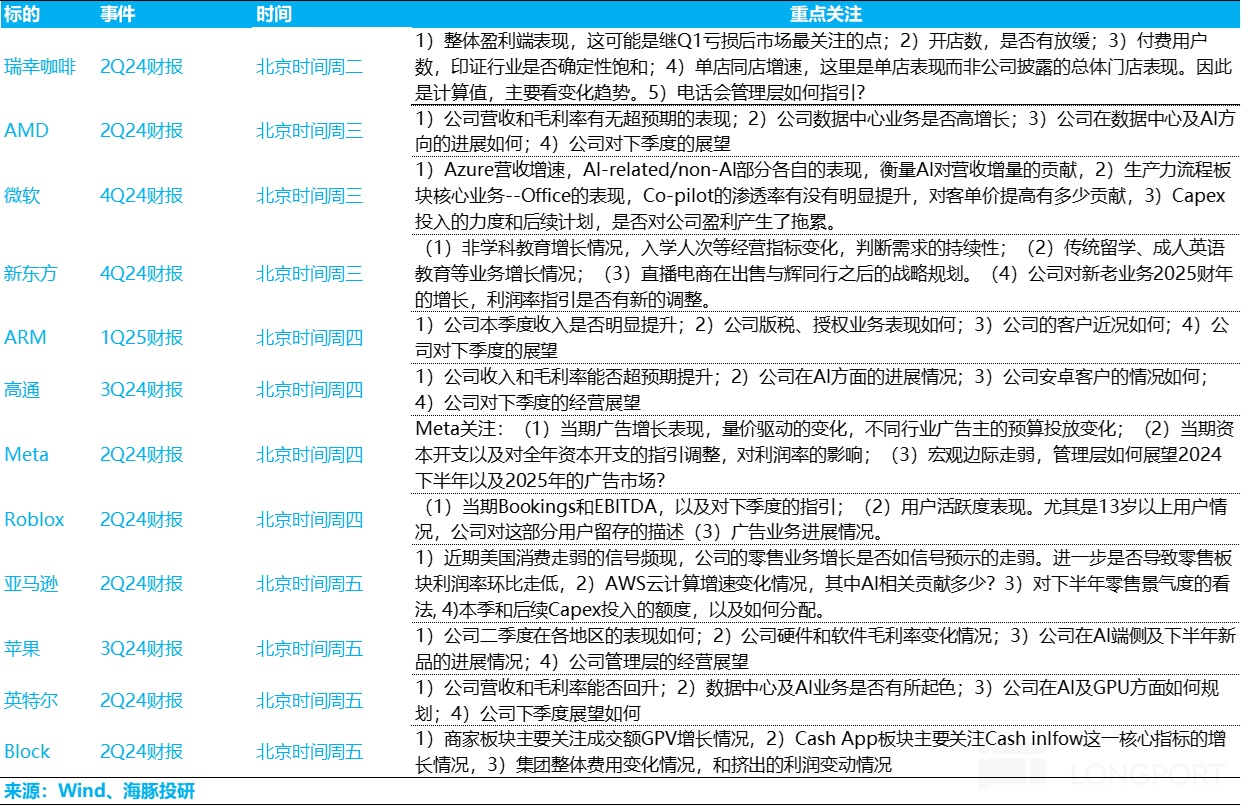Click 2Q24财报 in the Roblox row
This screenshot has width=1241, height=806.
[x=142, y=519]
